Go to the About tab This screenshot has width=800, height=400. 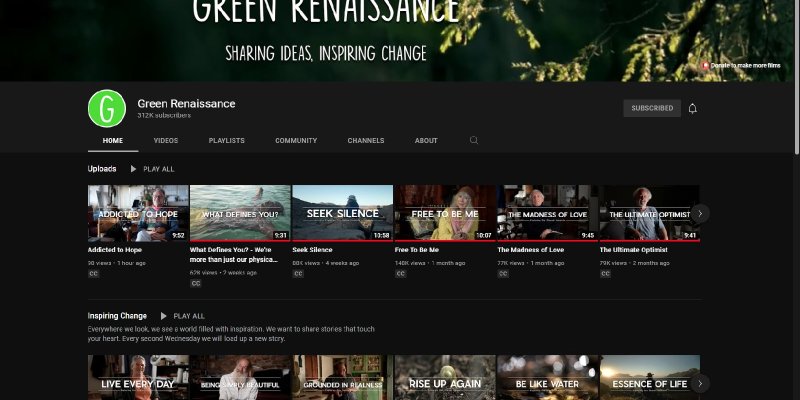[426, 141]
